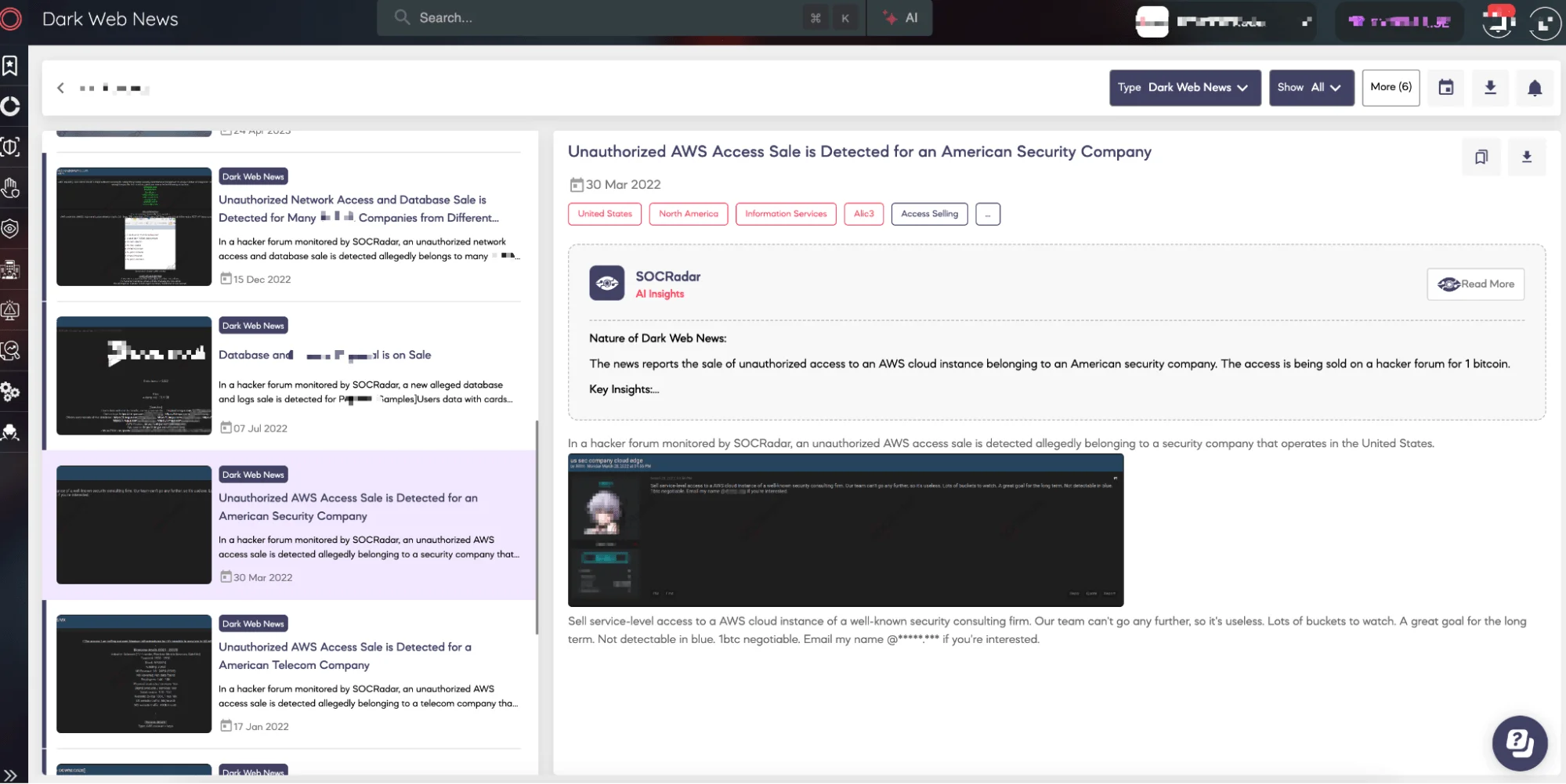
Task: Open thumbnail for 15 Dec 2022 news
Action: pos(134,226)
